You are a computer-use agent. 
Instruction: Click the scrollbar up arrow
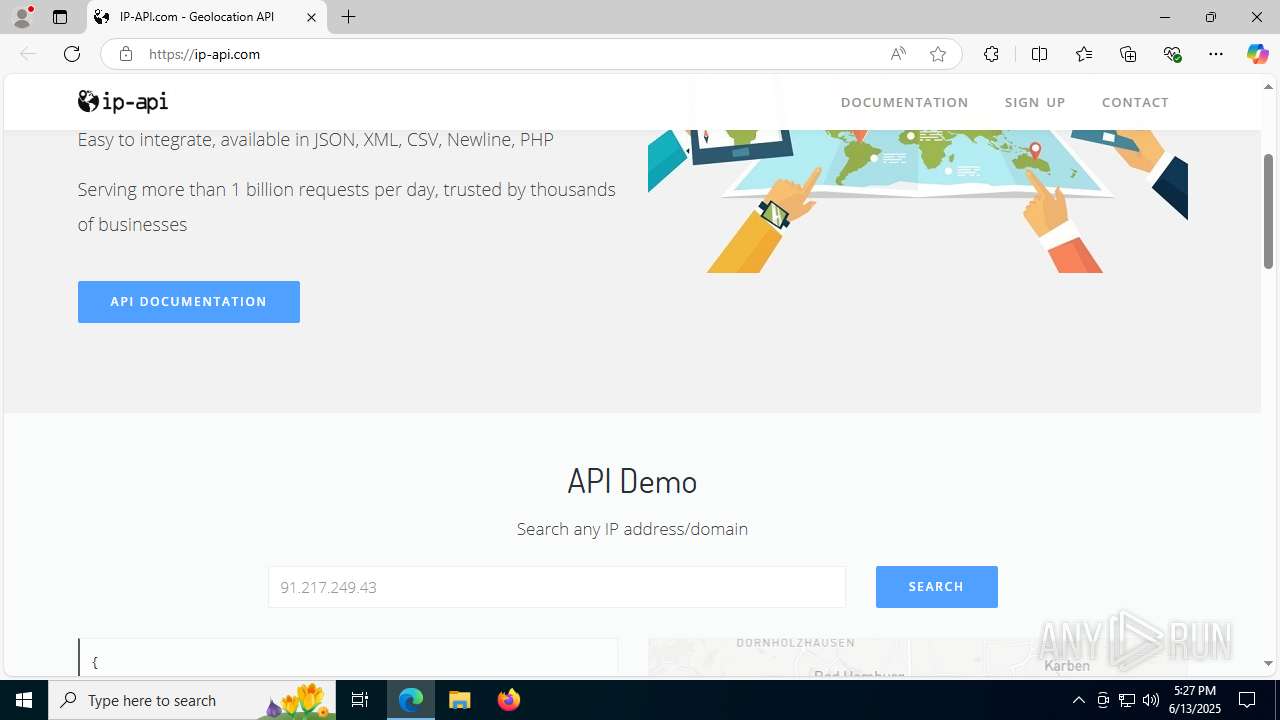1268,86
